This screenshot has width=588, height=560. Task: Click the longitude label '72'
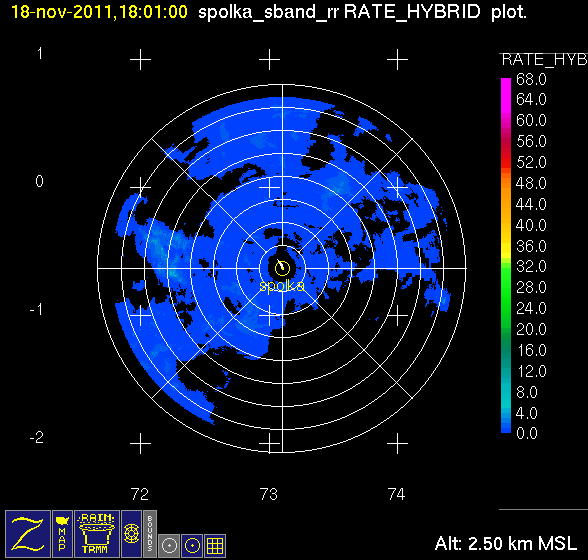(x=140, y=494)
